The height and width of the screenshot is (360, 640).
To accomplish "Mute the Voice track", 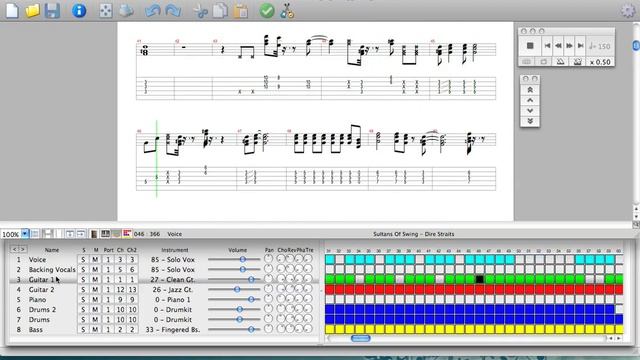I will click(x=95, y=260).
